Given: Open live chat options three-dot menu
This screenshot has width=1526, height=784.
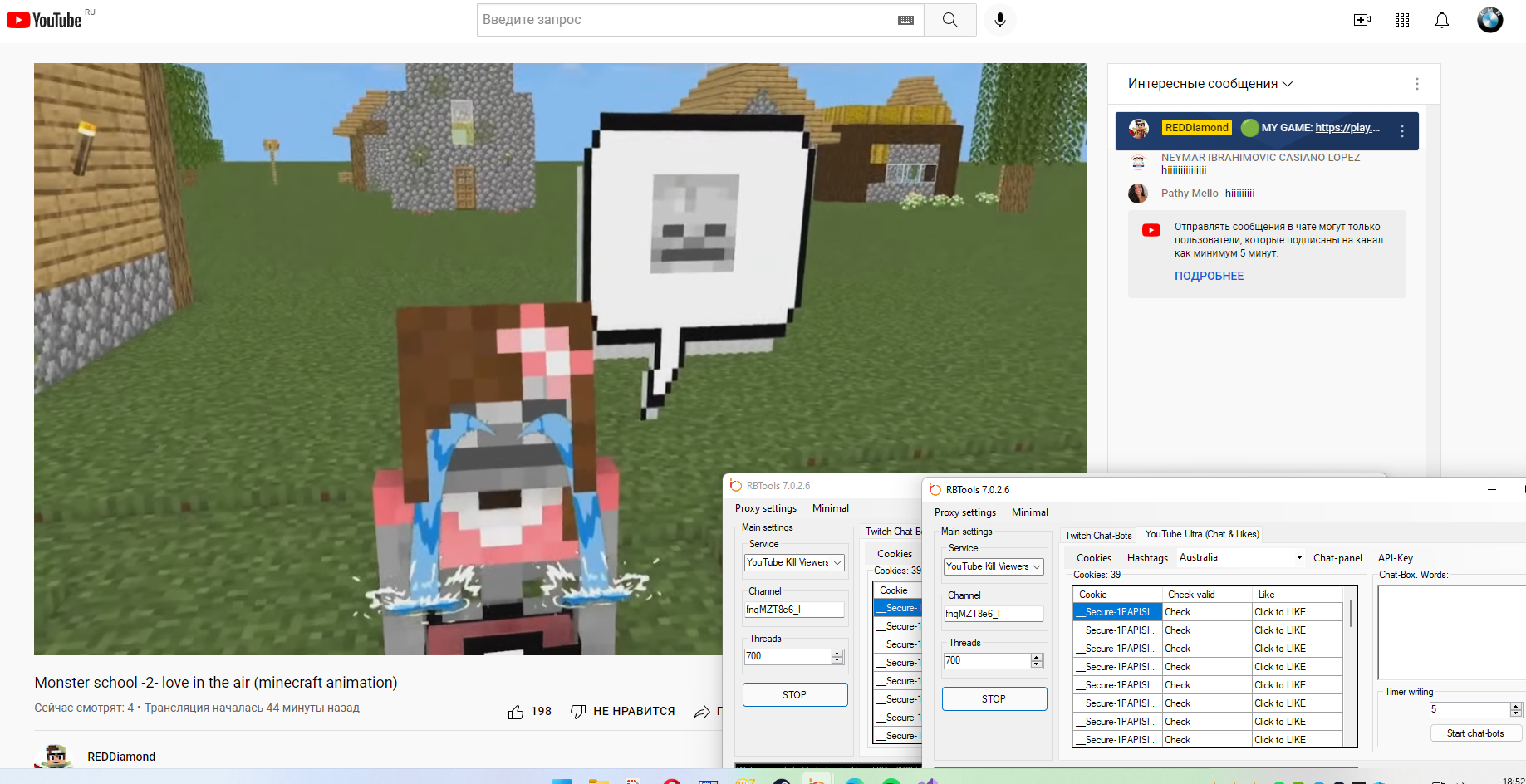Looking at the screenshot, I should point(1417,84).
